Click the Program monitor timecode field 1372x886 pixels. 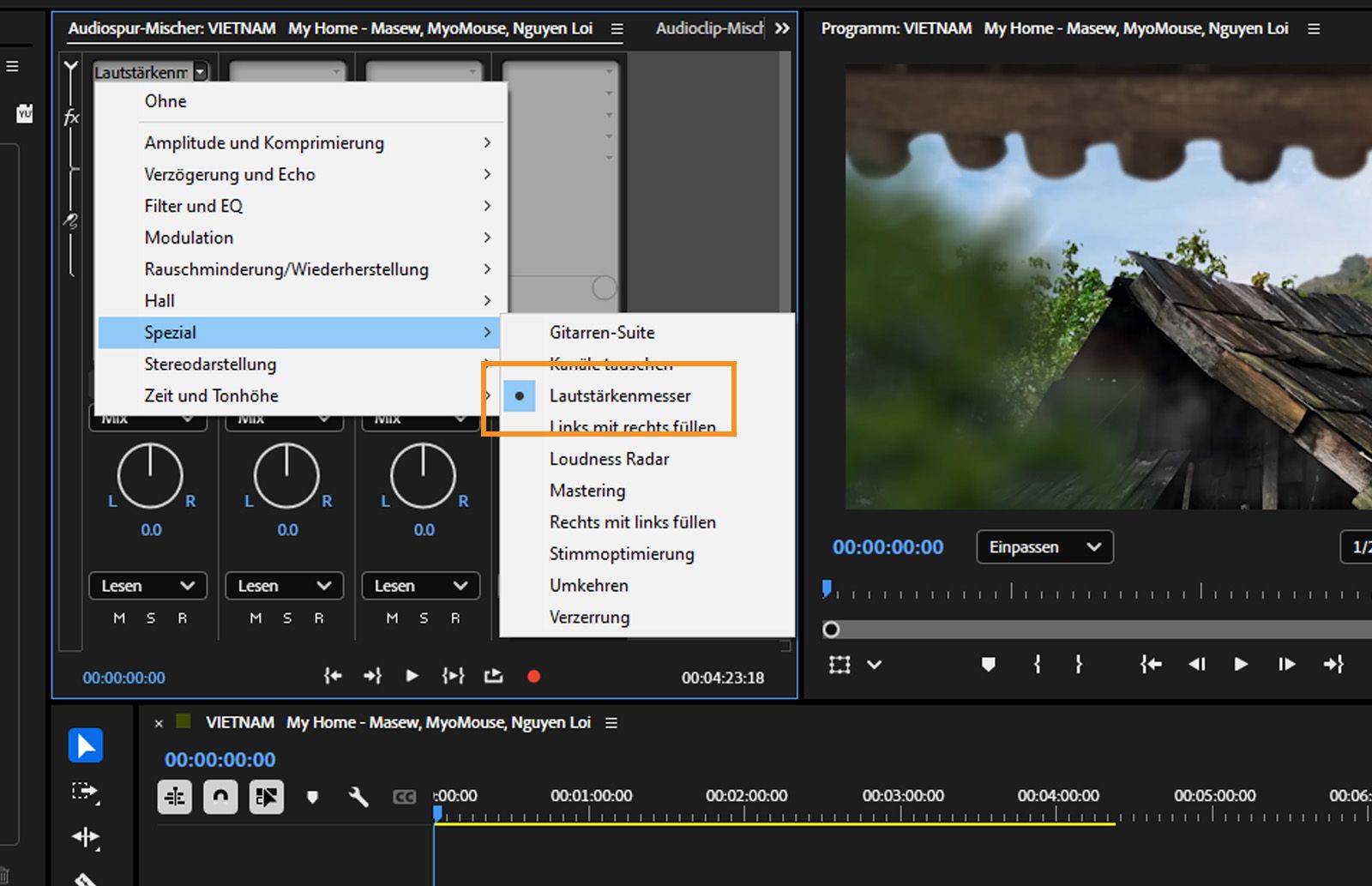tap(888, 547)
